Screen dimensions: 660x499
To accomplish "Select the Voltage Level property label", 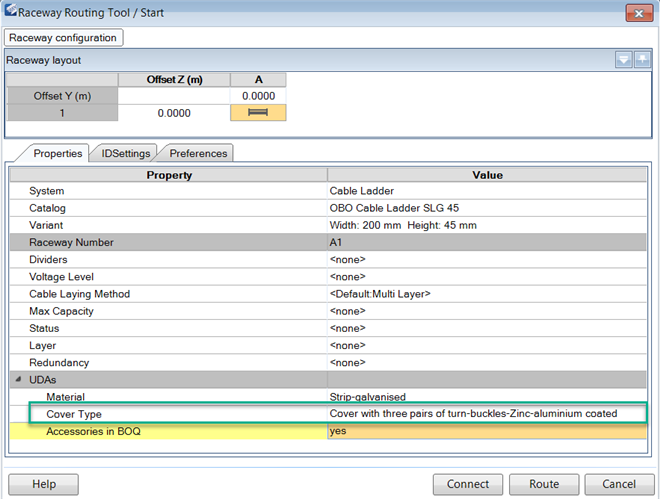I will click(61, 277).
